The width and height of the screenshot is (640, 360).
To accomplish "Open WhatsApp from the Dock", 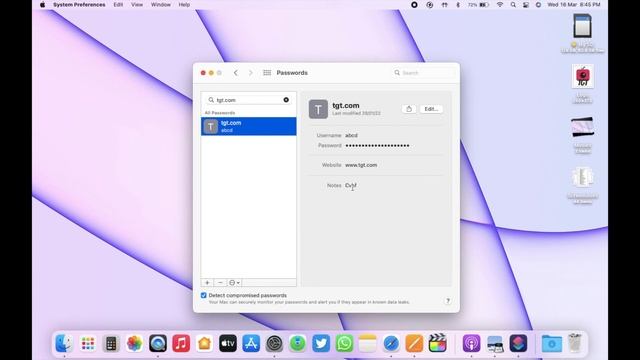I will point(344,343).
